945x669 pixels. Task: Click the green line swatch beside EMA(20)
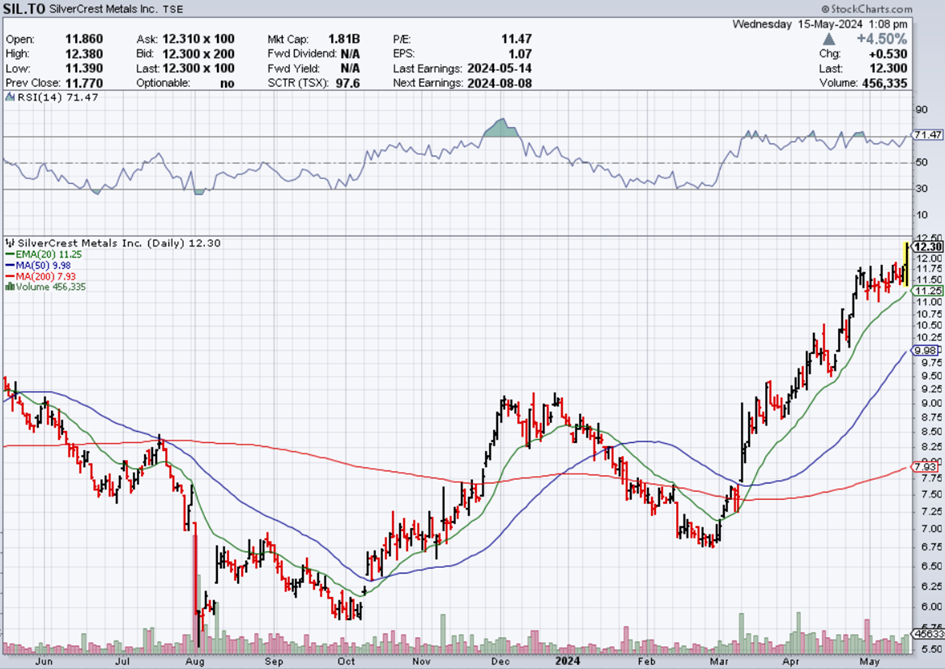tap(10, 254)
